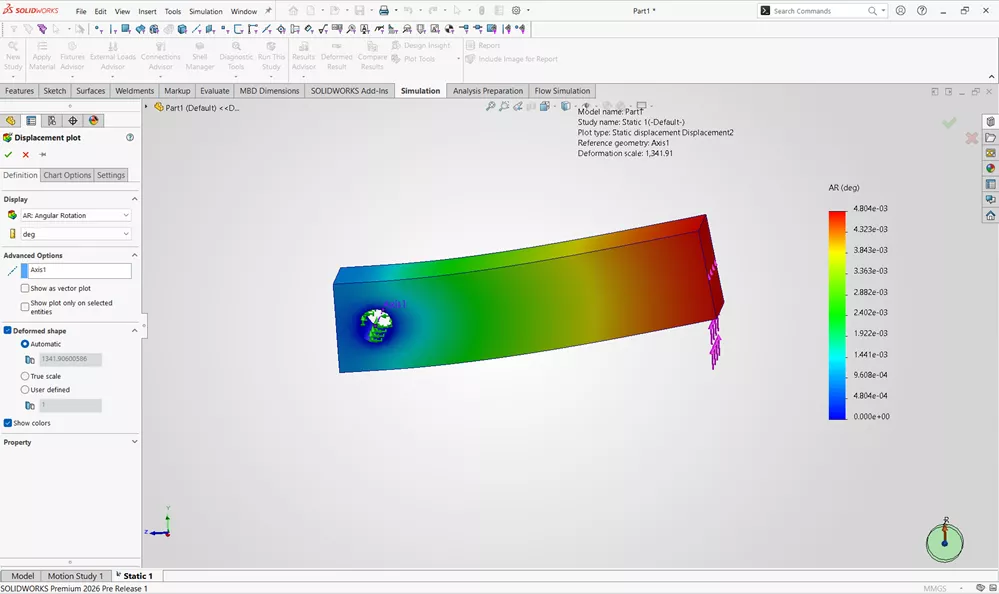The height and width of the screenshot is (594, 999).
Task: Click the Design Insight button
Action: tap(425, 45)
